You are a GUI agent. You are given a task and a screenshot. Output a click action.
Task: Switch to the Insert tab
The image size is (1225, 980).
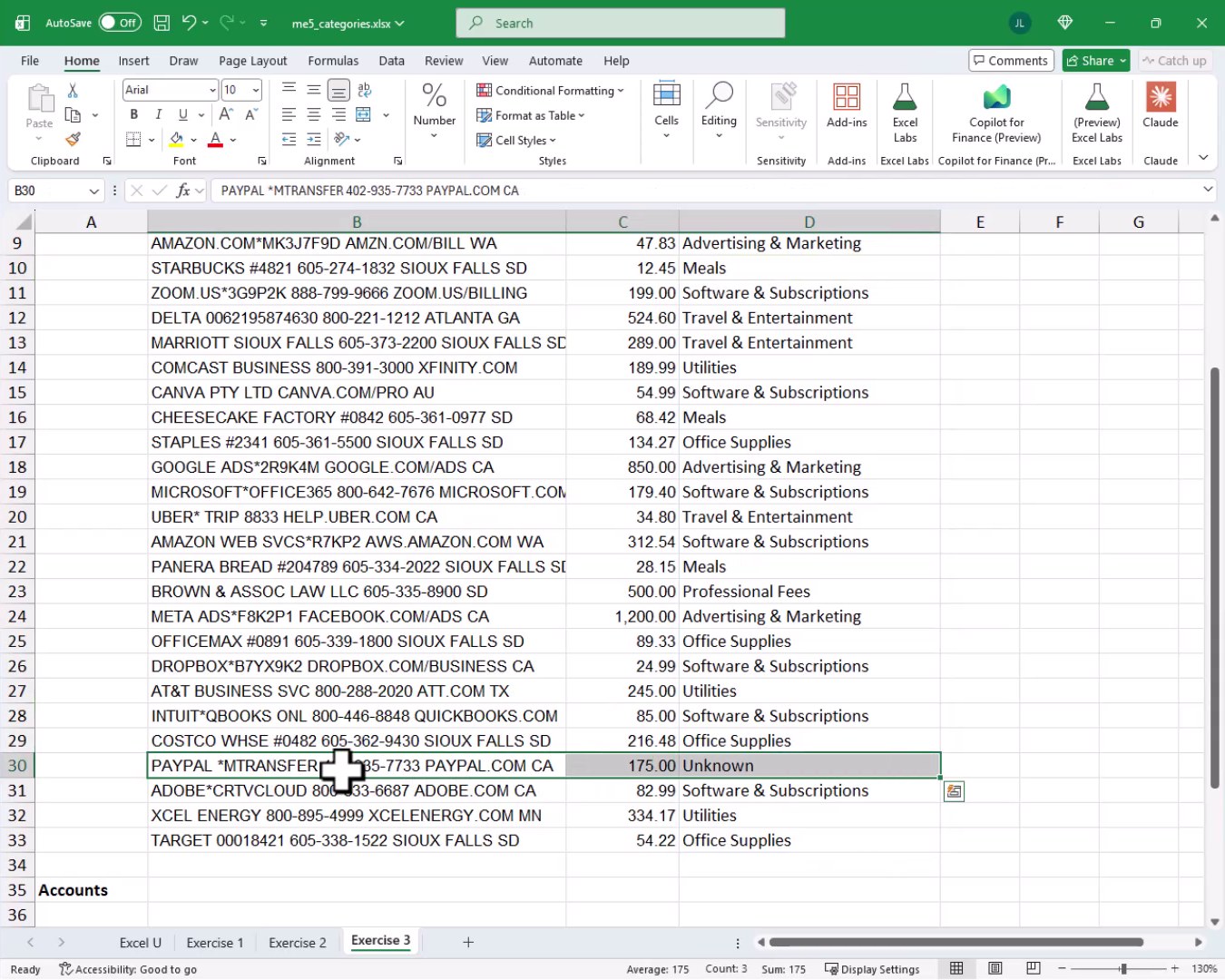point(133,61)
